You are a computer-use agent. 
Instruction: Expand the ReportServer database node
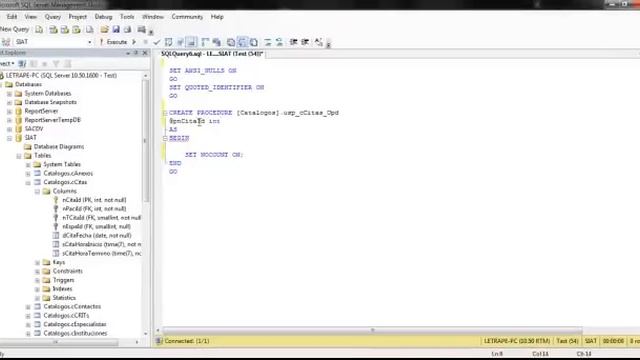coord(9,111)
